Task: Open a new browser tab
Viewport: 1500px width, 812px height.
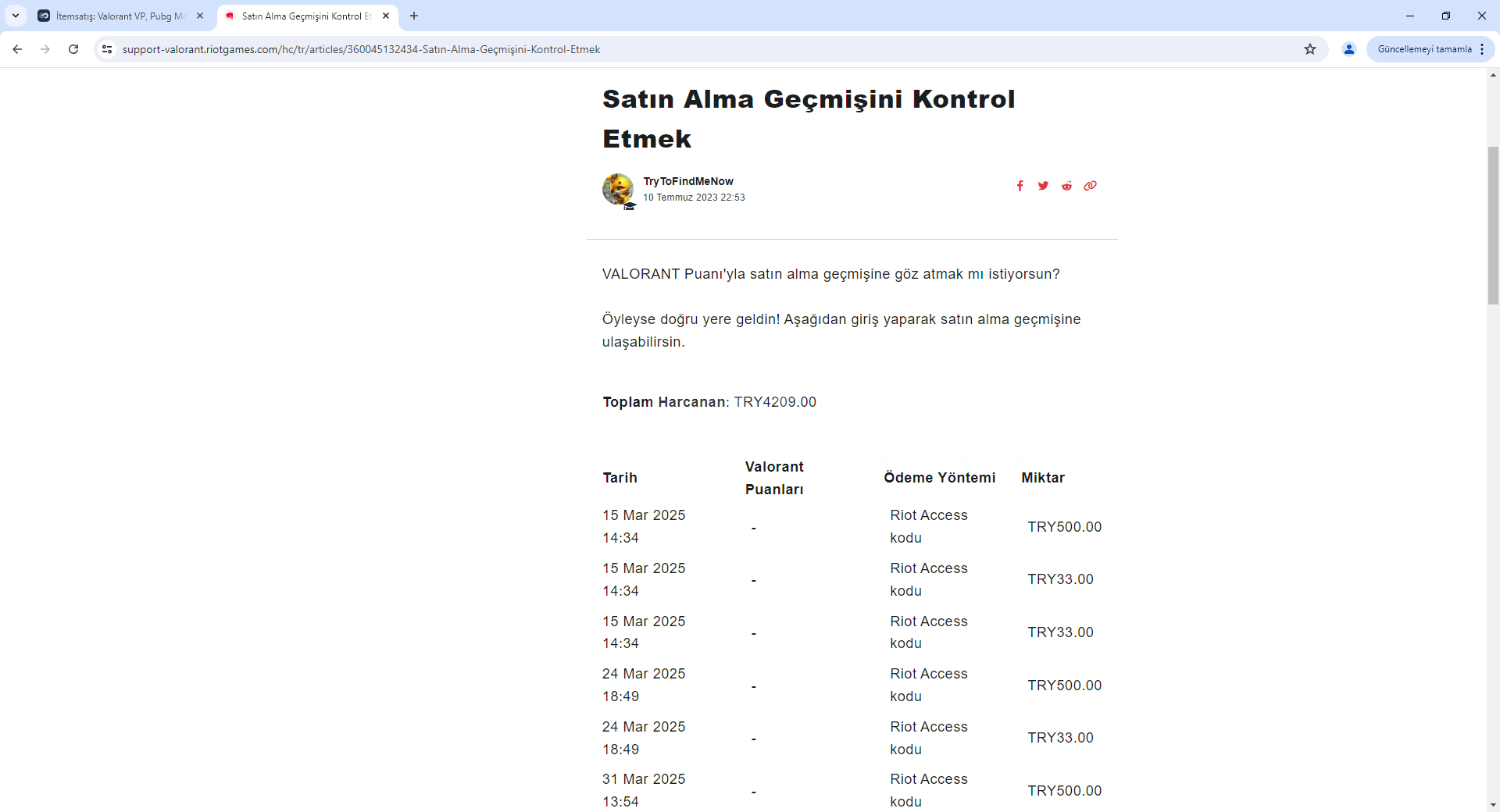Action: point(414,16)
